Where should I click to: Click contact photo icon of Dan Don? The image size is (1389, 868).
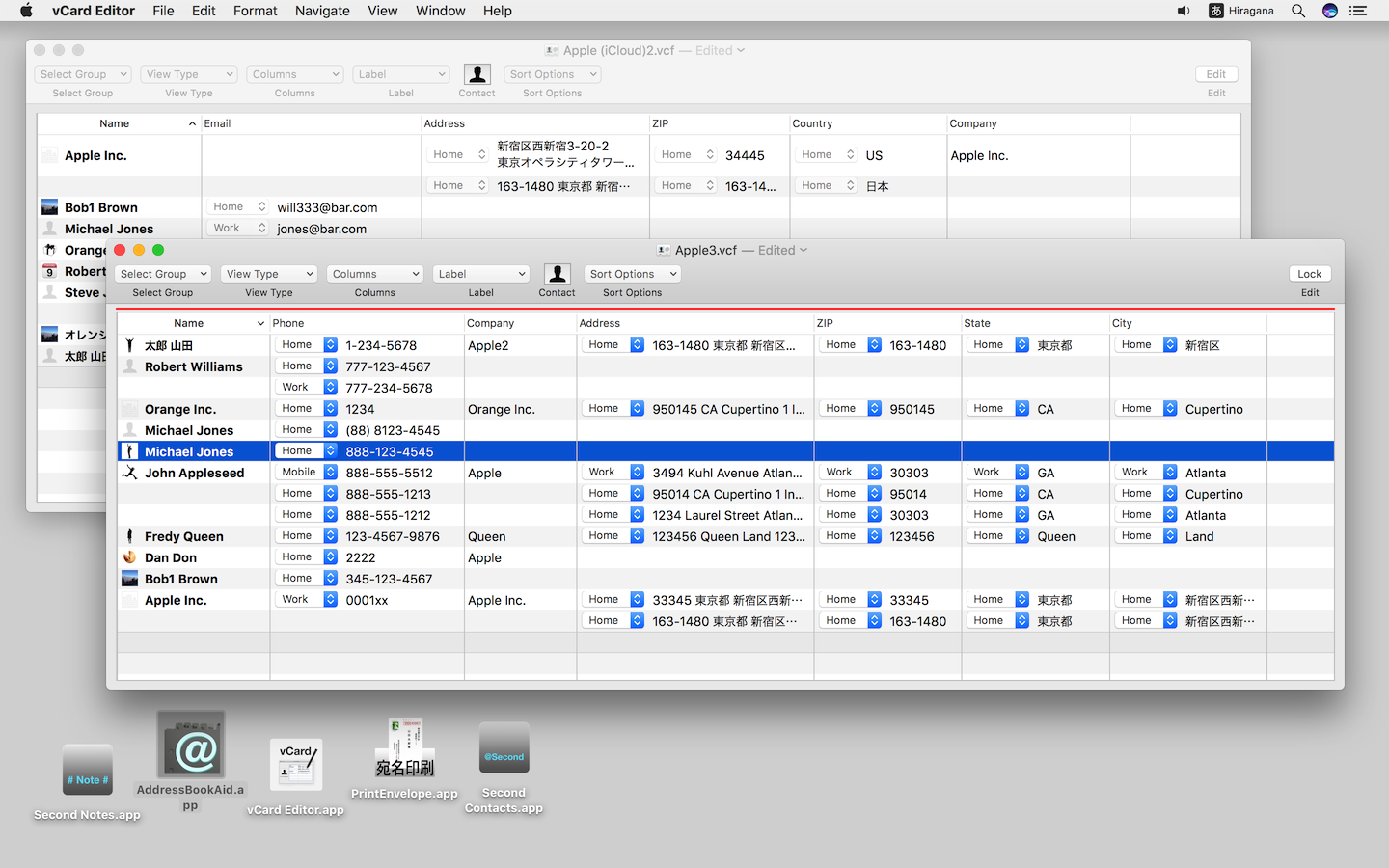[129, 557]
